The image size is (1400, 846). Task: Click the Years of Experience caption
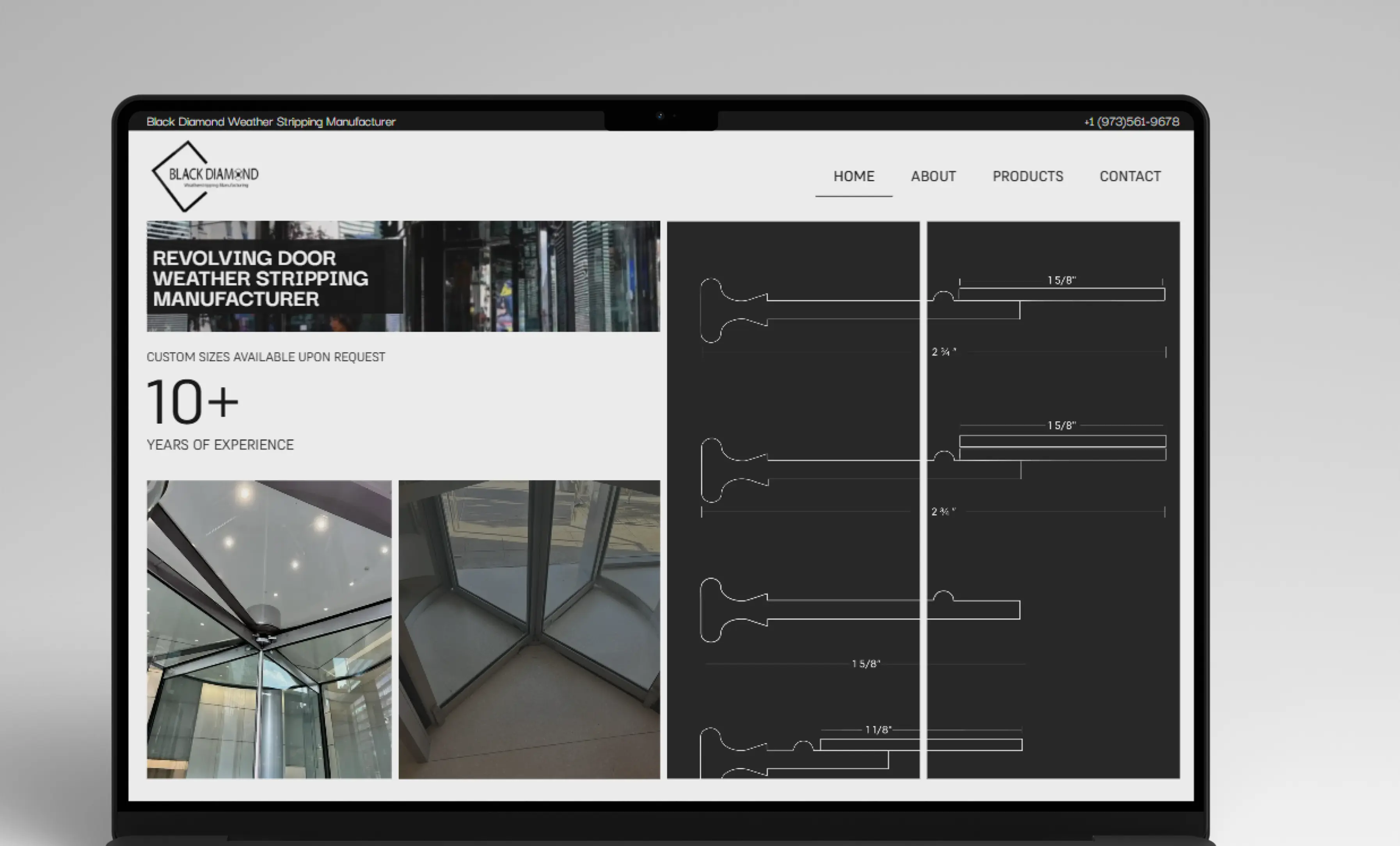click(x=220, y=445)
